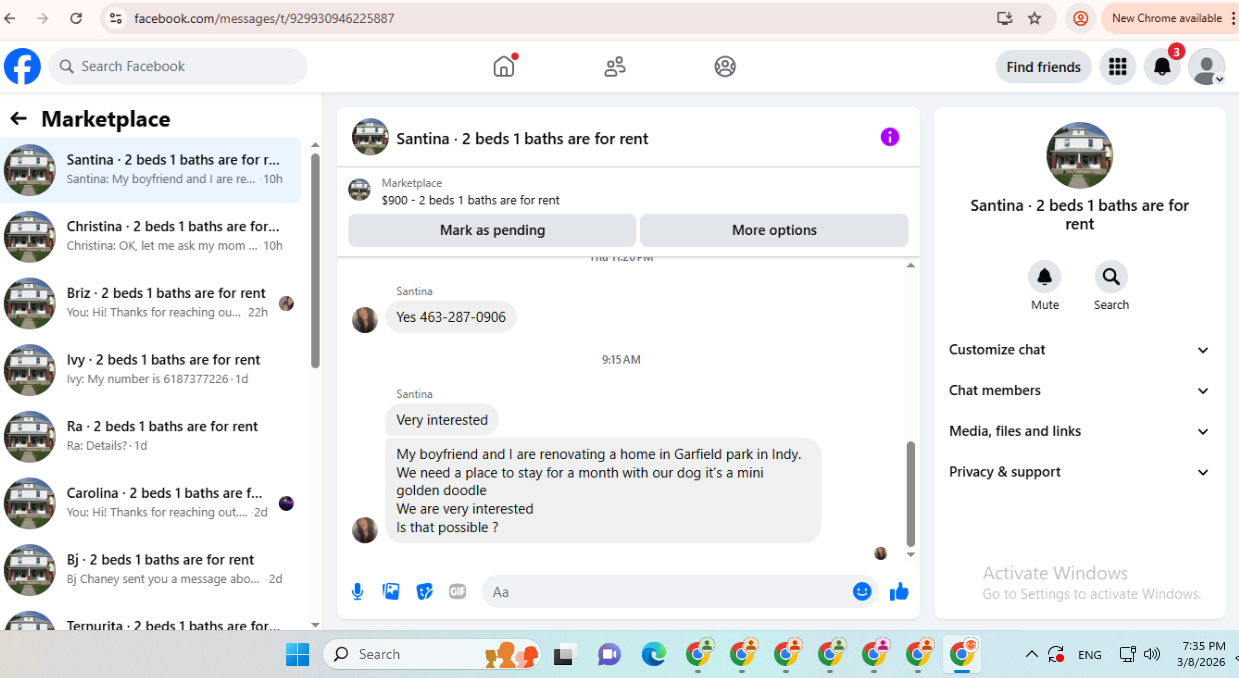Image resolution: width=1239 pixels, height=678 pixels.
Task: Open the Facebook logo home link
Action: [x=22, y=66]
